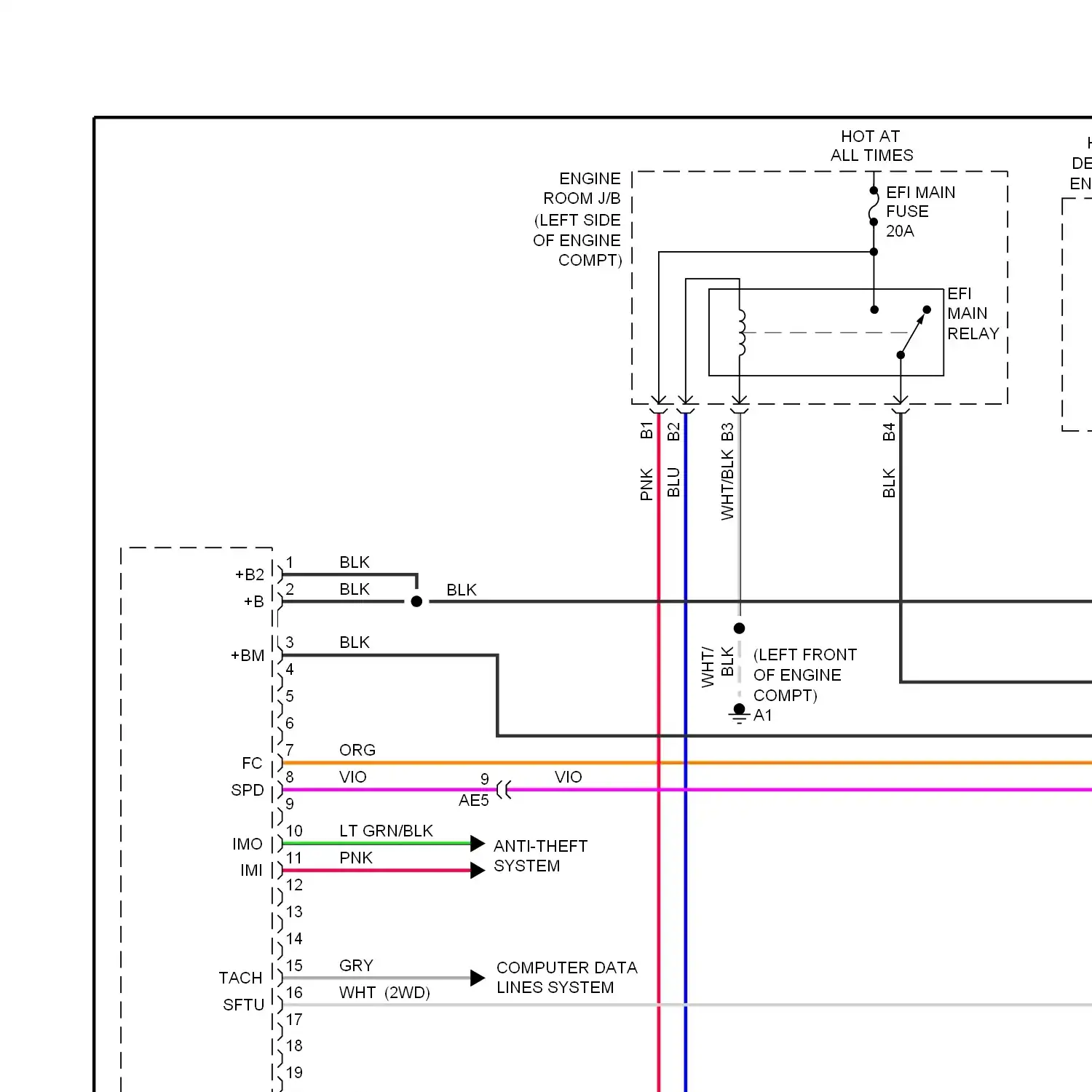
Task: Select the +B2 pin name
Action: coord(250,574)
